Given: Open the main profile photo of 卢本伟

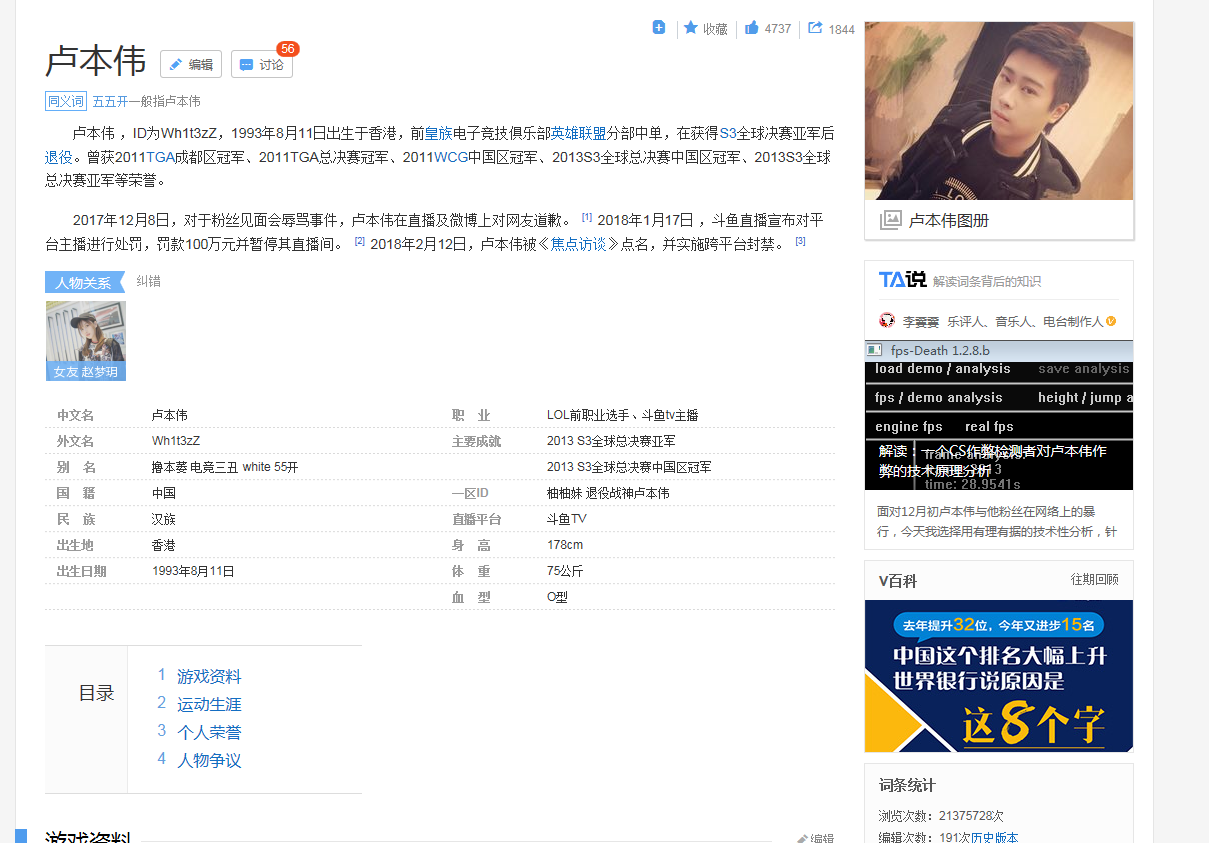Looking at the screenshot, I should click(x=999, y=111).
